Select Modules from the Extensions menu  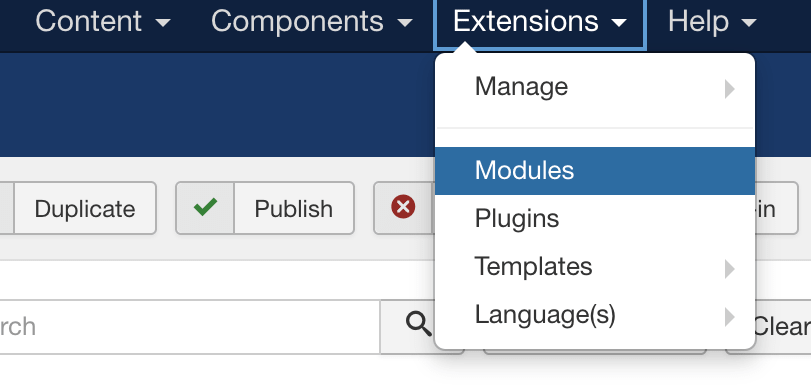tap(595, 171)
